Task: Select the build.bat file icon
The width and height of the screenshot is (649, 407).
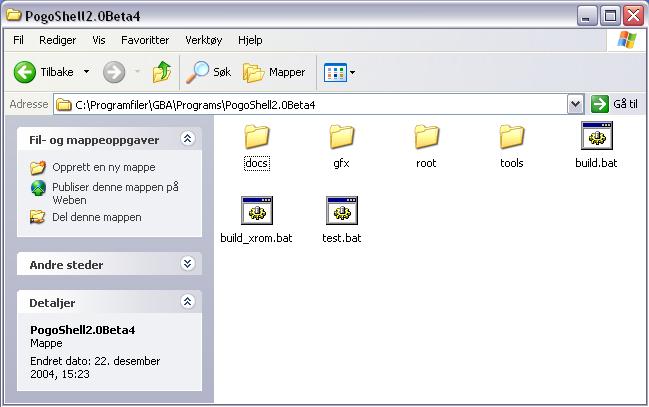Action: pyautogui.click(x=596, y=136)
